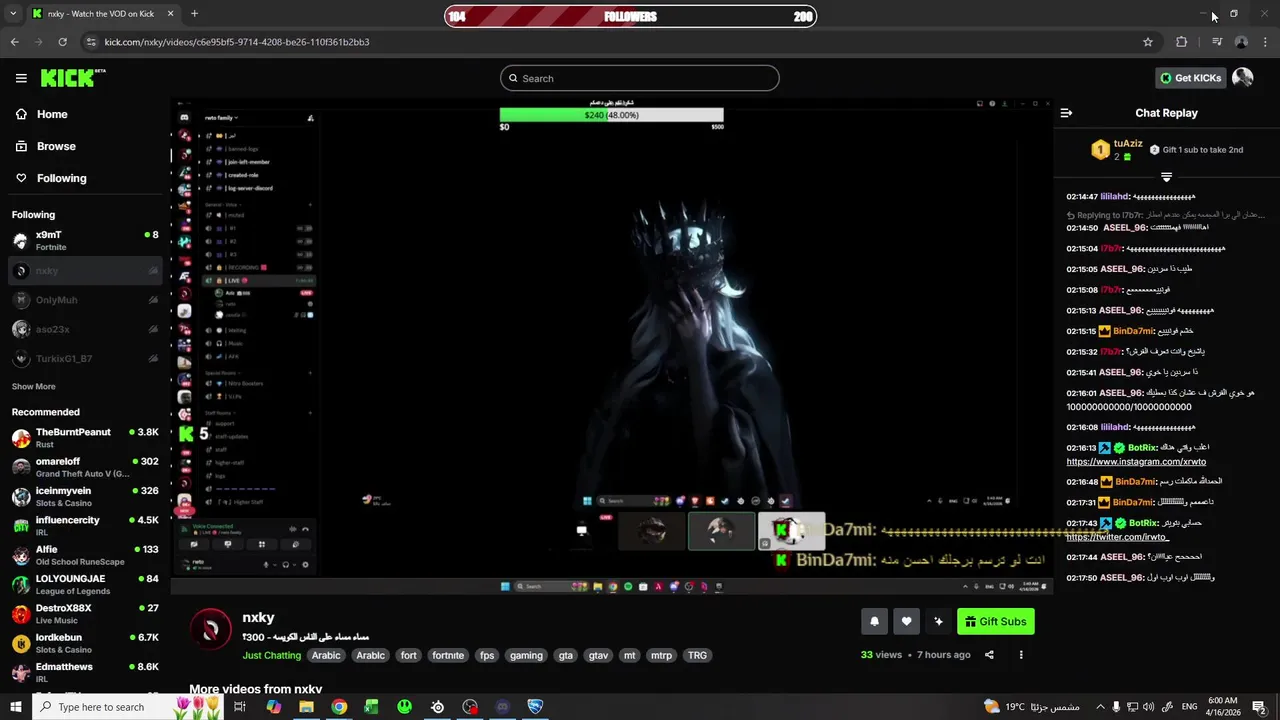Click the gtav tag
The height and width of the screenshot is (720, 1280).
(x=598, y=655)
